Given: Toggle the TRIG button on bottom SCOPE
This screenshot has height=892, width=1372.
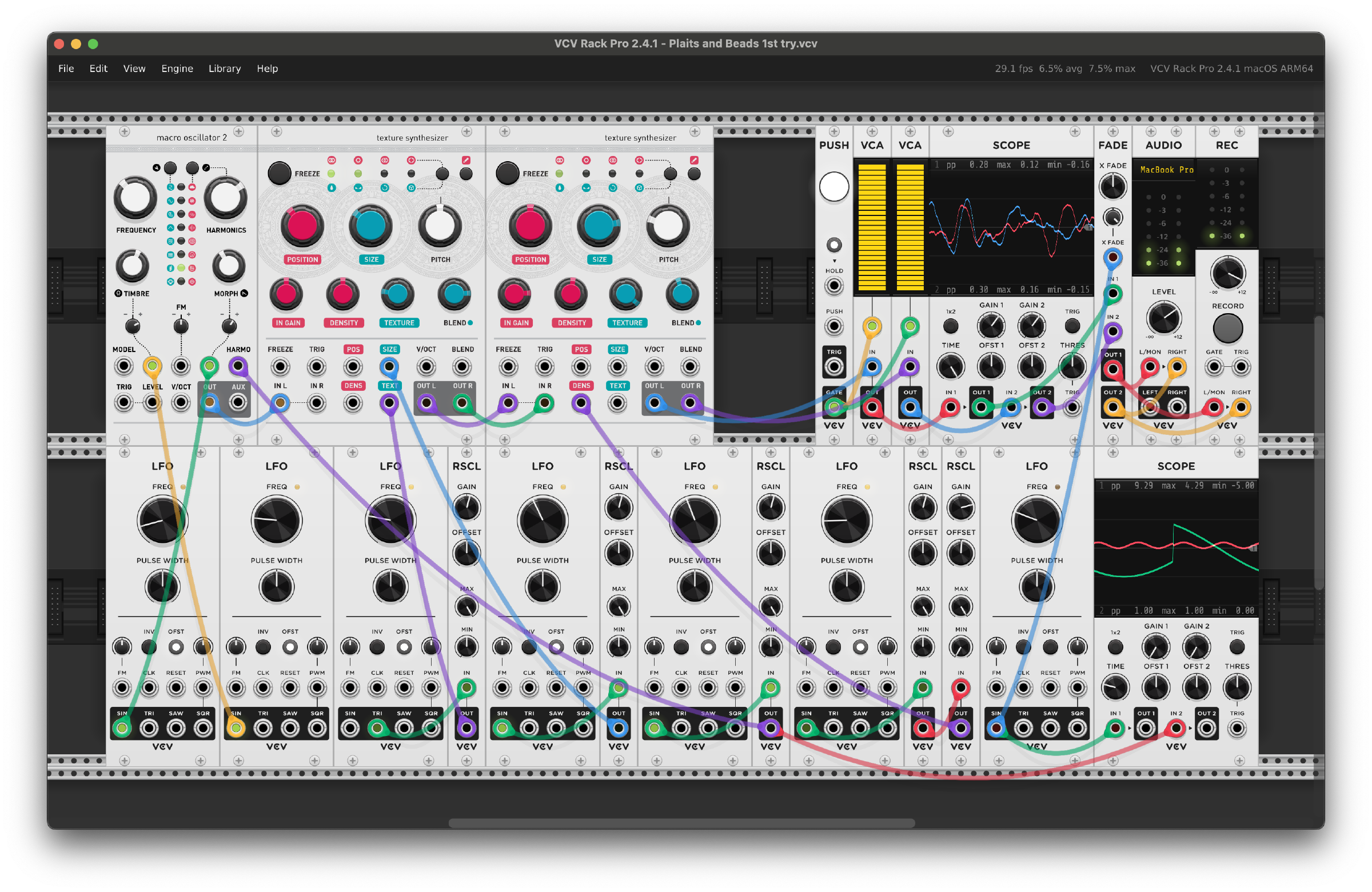Looking at the screenshot, I should pos(1237,647).
